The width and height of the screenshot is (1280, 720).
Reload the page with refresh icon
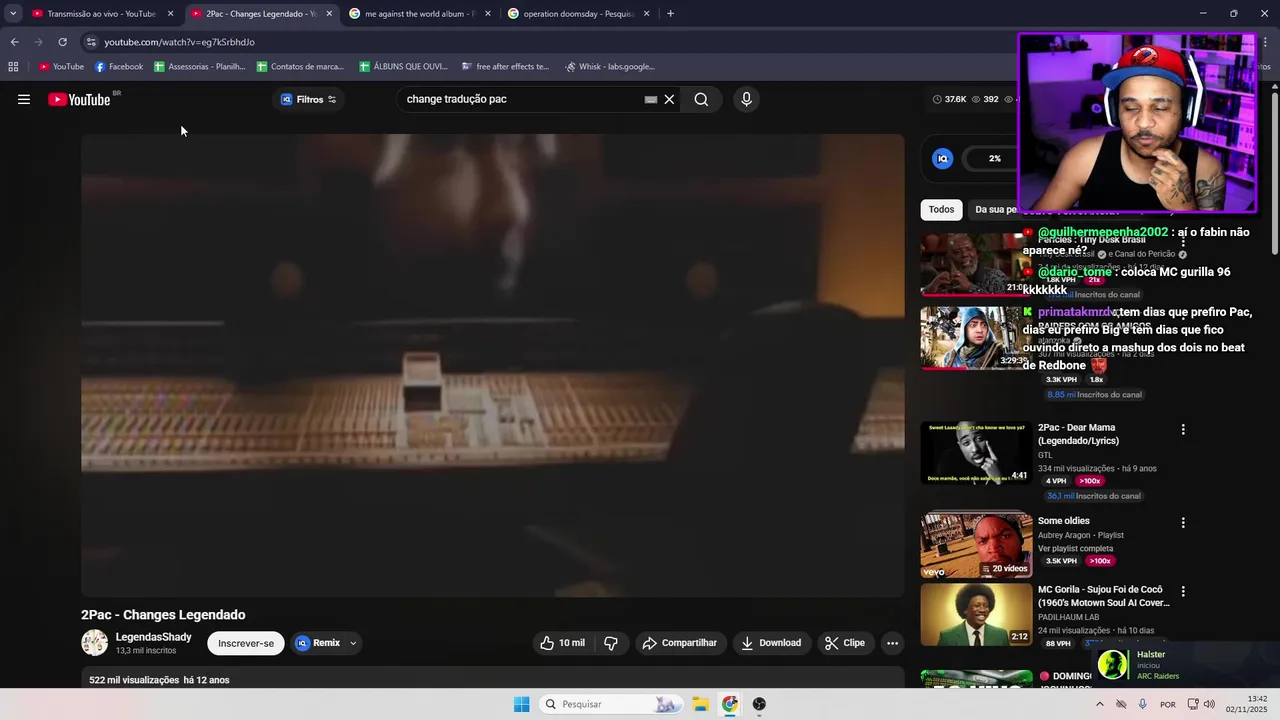tap(62, 42)
